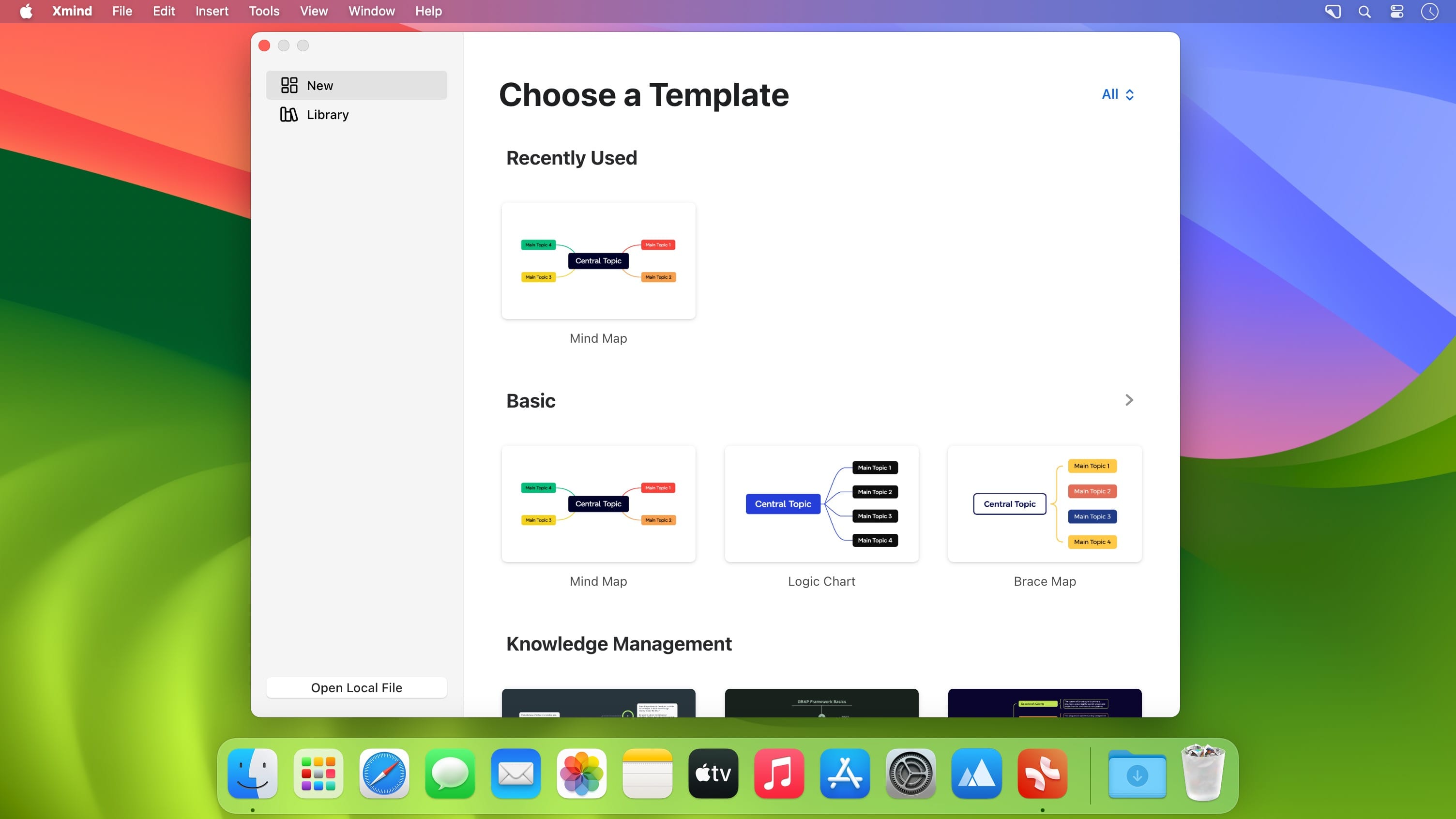Open the Help menu
This screenshot has width=1456, height=819.
tap(428, 11)
